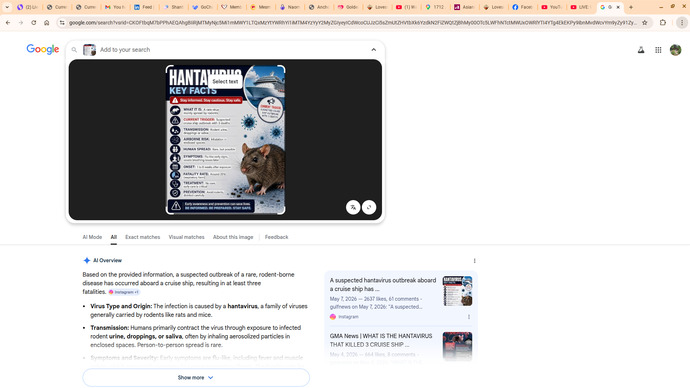The width and height of the screenshot is (690, 388).
Task: Click the hantavirus infographic result thumbnail
Action: (x=458, y=291)
